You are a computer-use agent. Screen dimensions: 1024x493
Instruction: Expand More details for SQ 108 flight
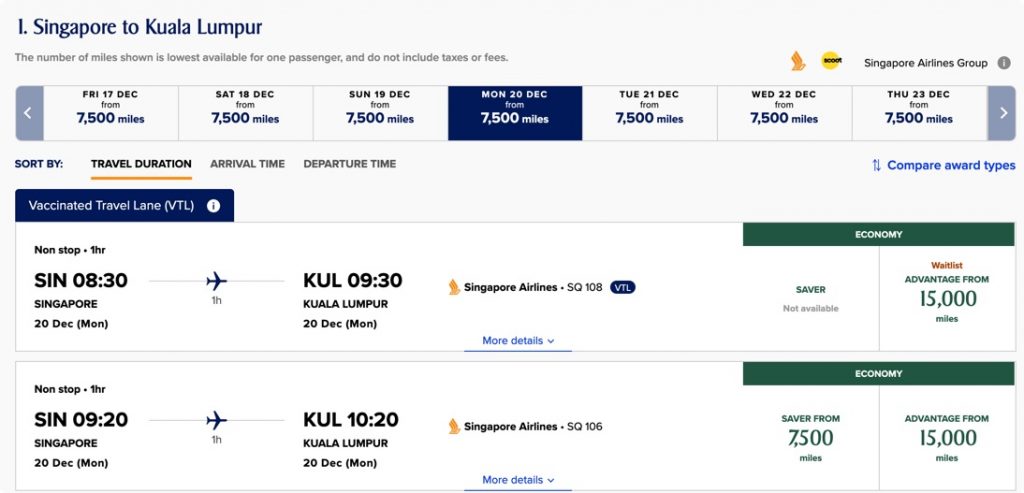click(518, 341)
